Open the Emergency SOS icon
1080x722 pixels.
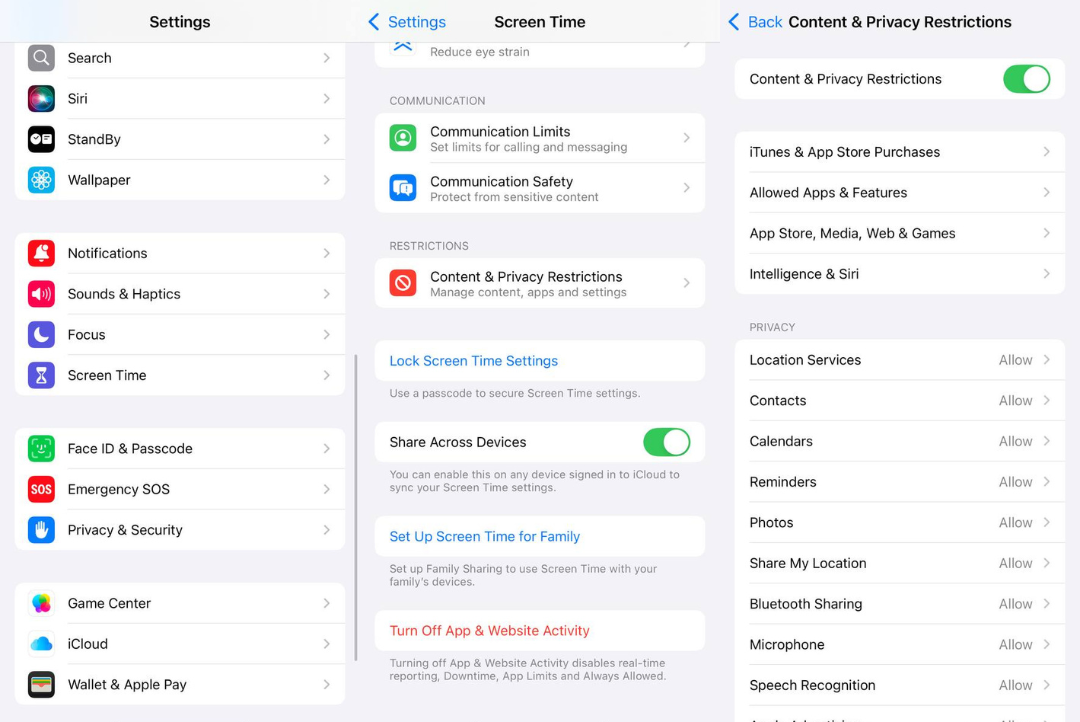click(x=41, y=490)
